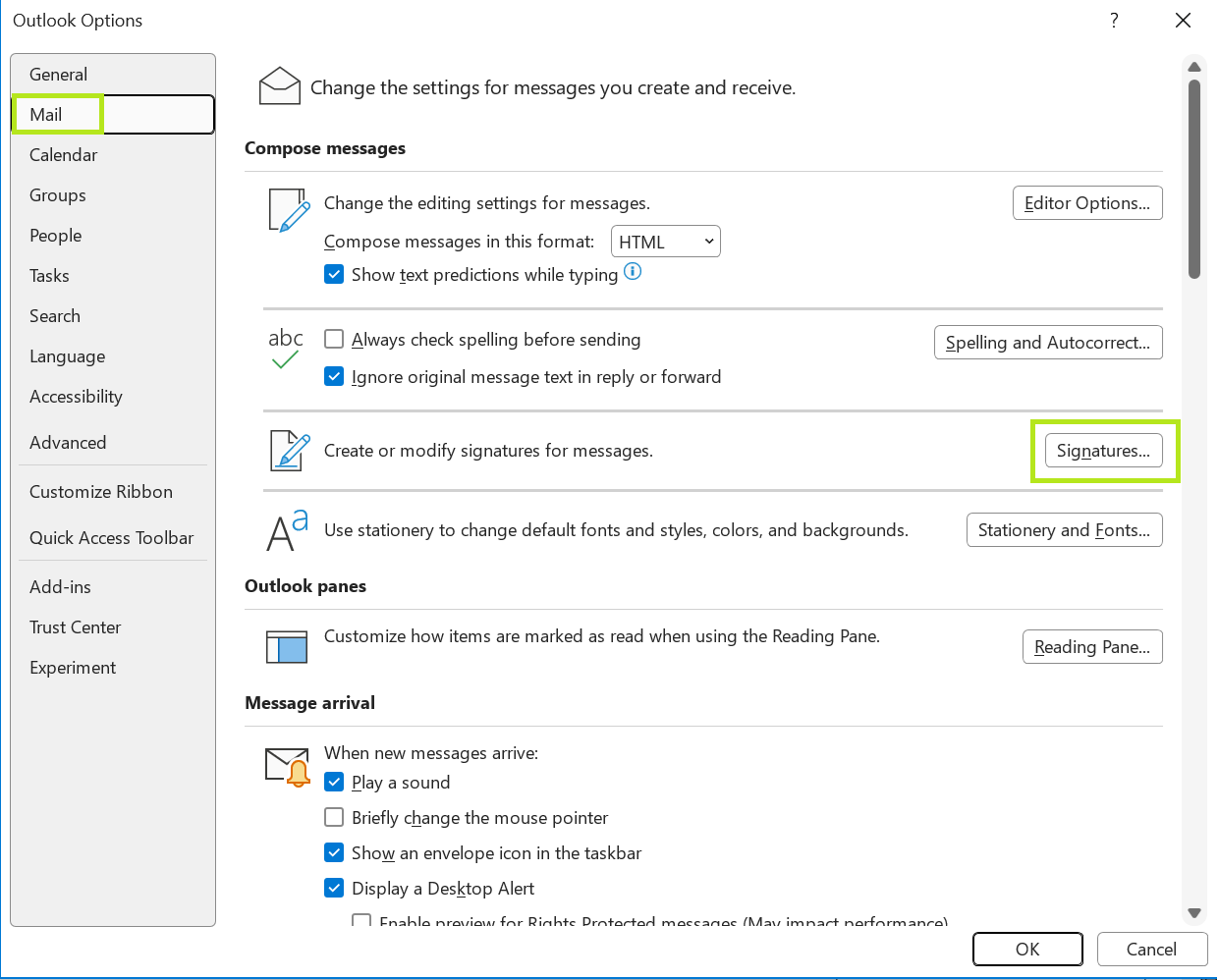This screenshot has width=1217, height=980.
Task: Open the Tasks options category
Action: click(113, 276)
